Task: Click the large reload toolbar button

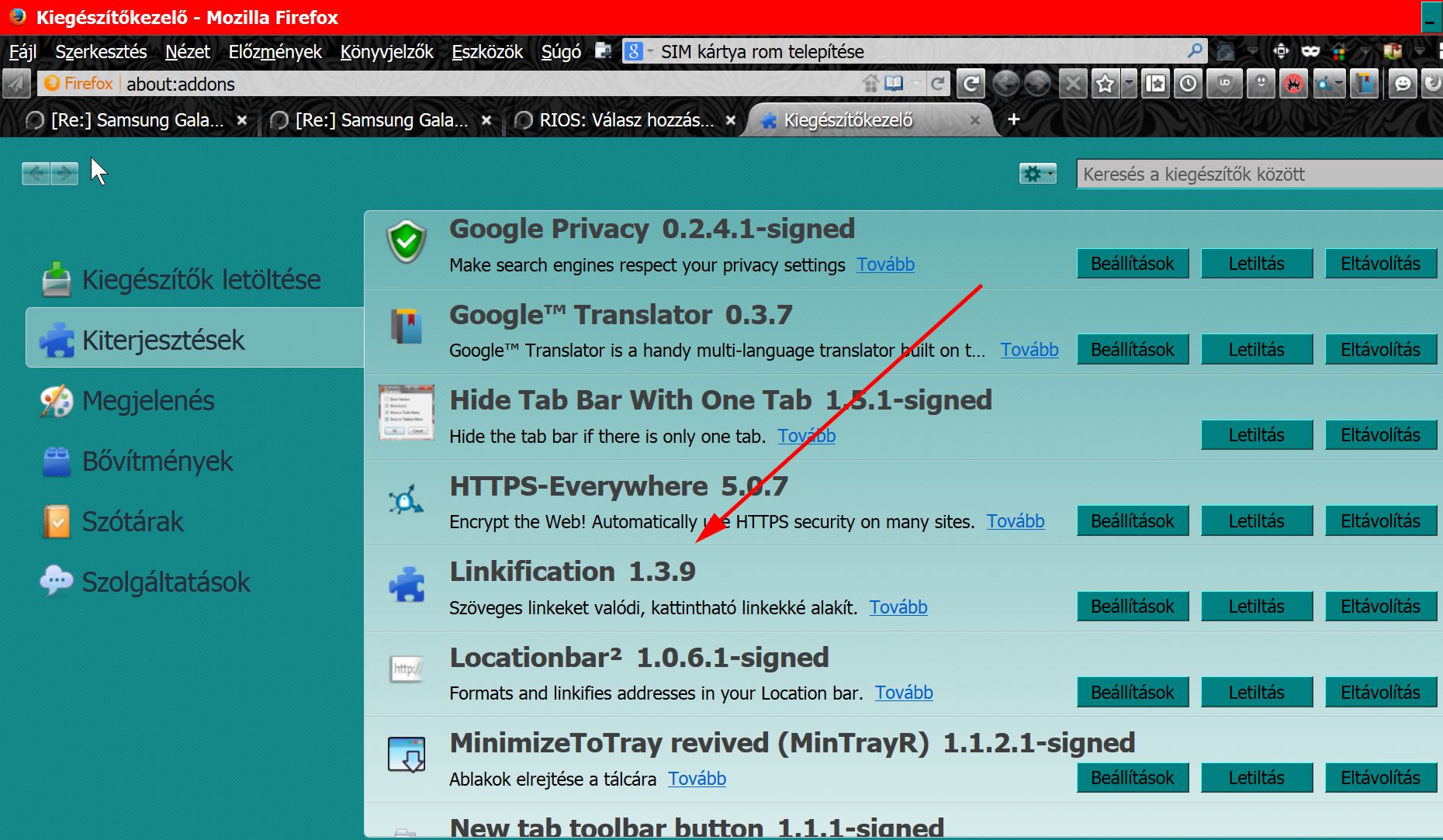Action: click(x=971, y=83)
